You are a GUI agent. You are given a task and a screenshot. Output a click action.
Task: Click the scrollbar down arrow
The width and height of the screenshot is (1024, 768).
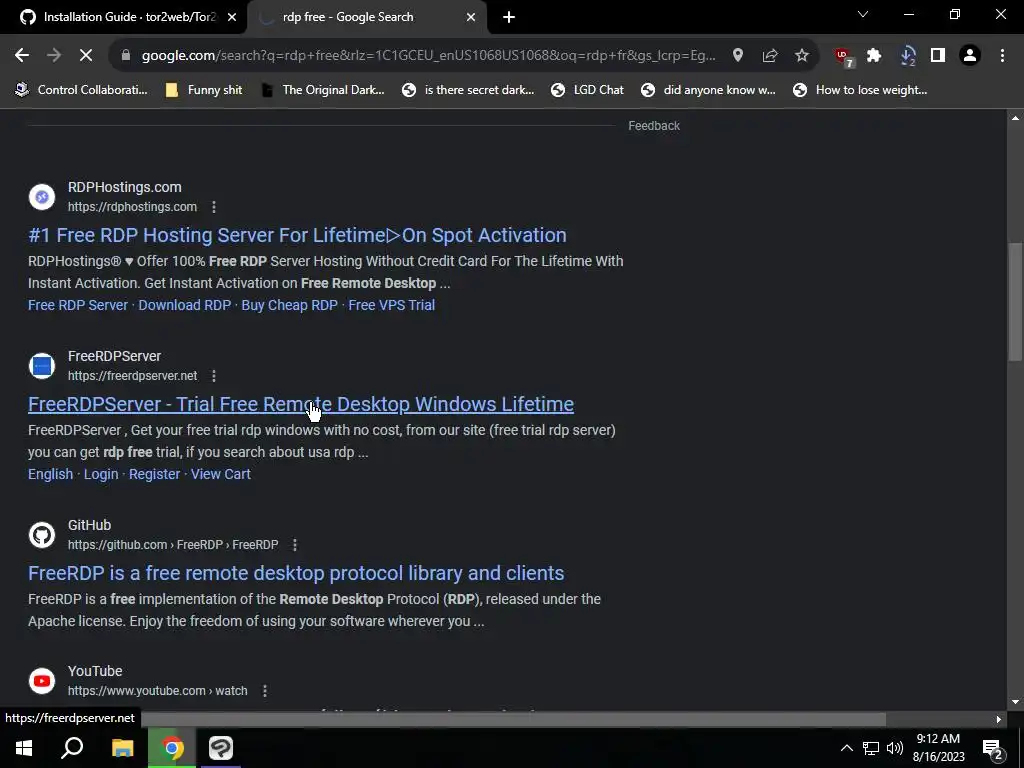pos(1015,702)
